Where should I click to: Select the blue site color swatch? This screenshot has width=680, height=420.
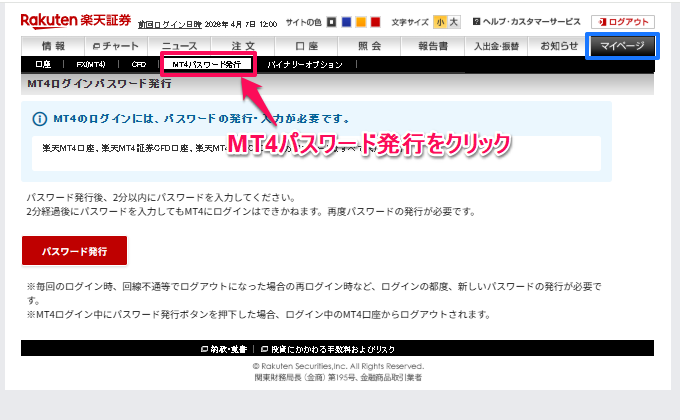346,21
